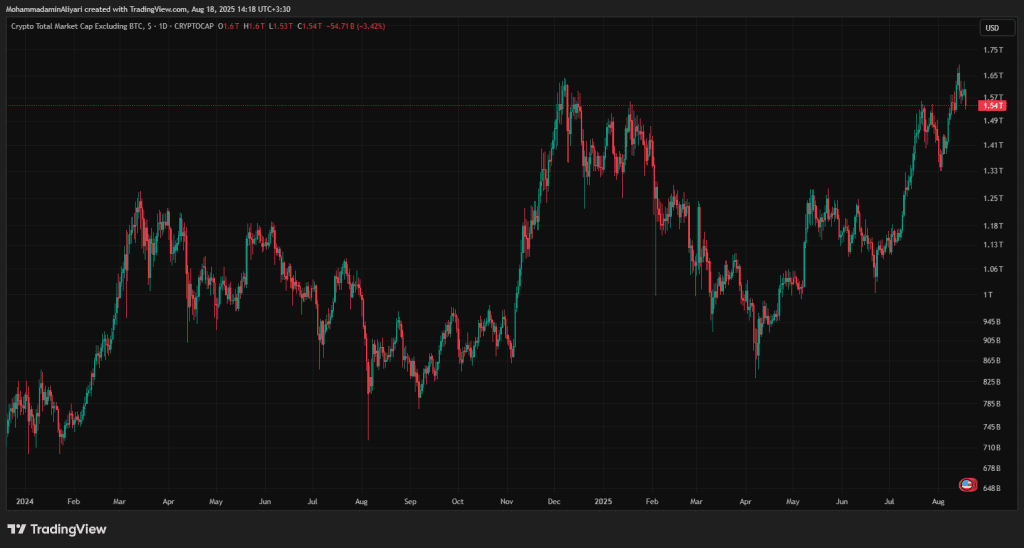Open the USD currency selector
1024x548 pixels.
pos(992,28)
